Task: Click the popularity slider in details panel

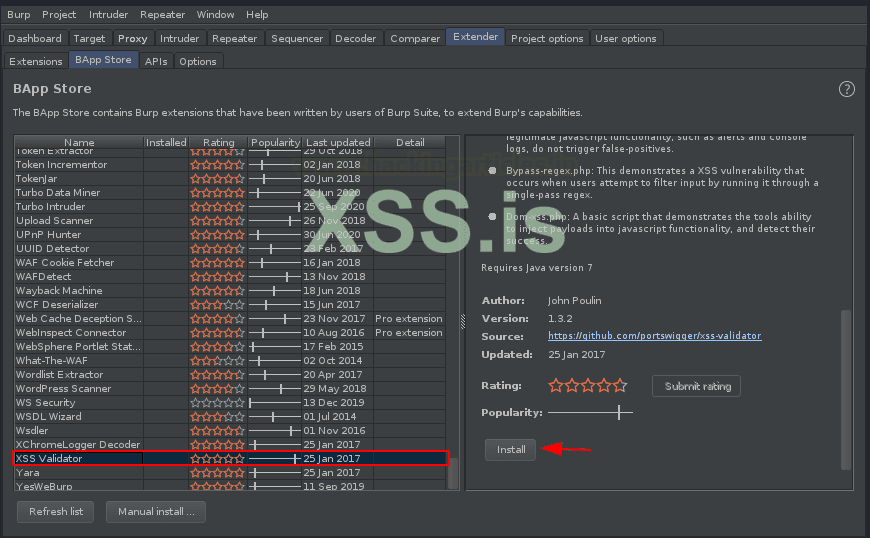Action: click(x=590, y=412)
